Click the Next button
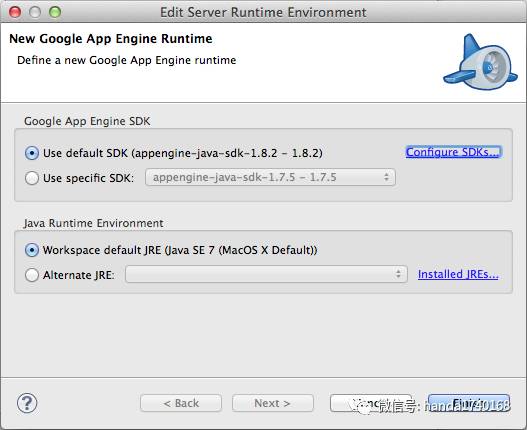This screenshot has height=430, width=527. tap(273, 403)
